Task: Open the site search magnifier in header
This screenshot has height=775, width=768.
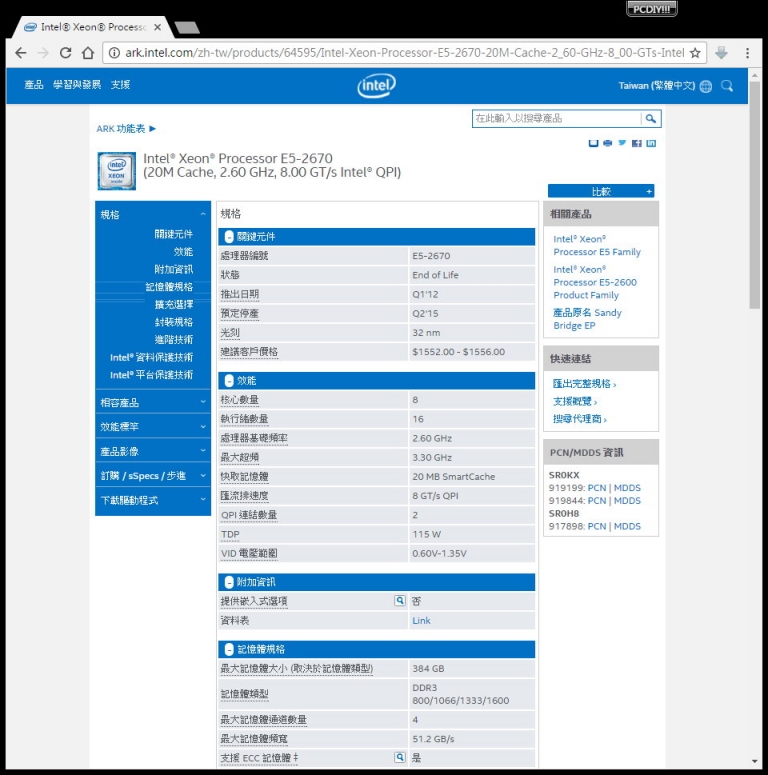Action: click(x=727, y=86)
